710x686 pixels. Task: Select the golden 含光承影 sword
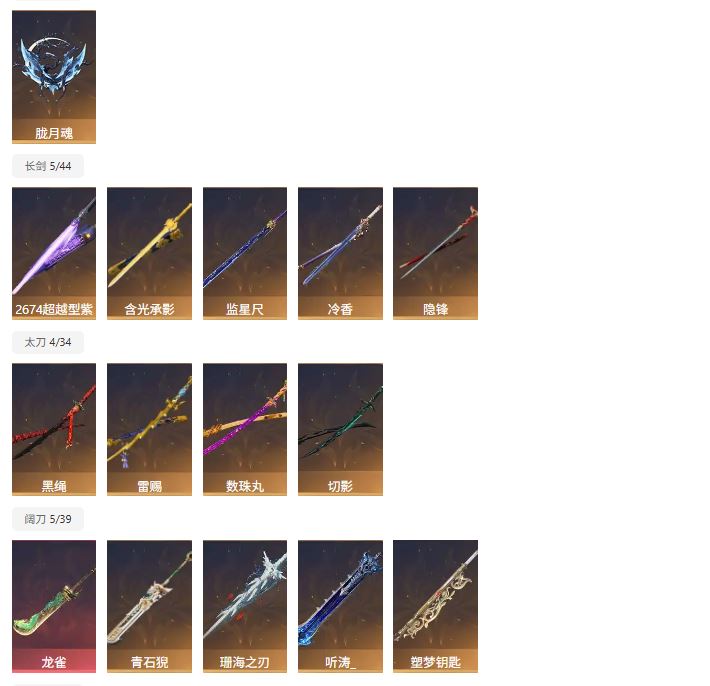149,253
